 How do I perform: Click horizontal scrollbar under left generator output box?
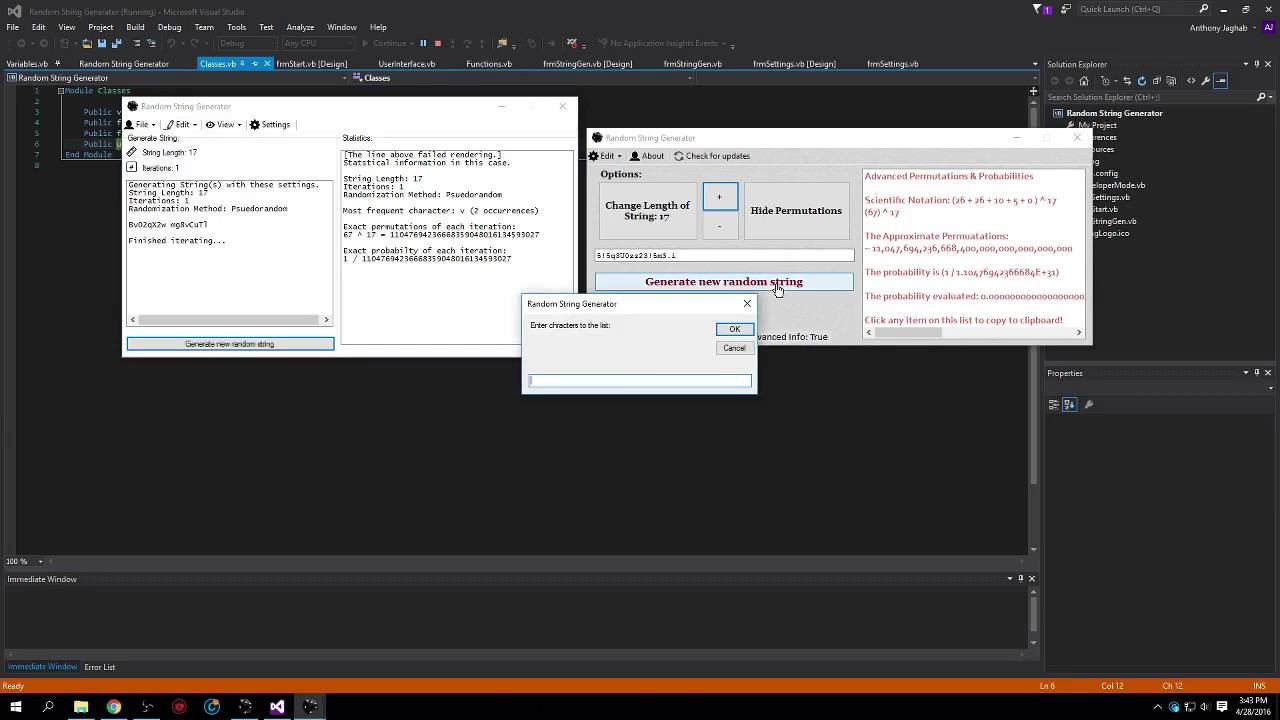[230, 320]
